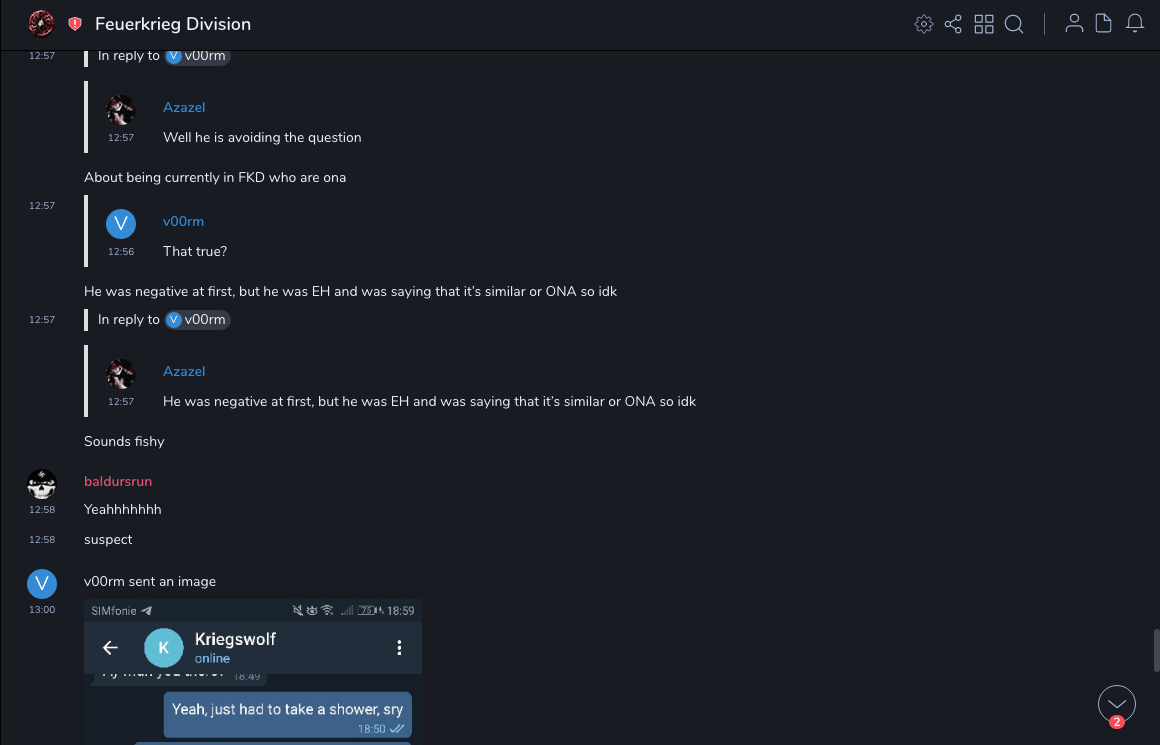
Task: Open baldursrun's profile via username
Action: pos(118,481)
